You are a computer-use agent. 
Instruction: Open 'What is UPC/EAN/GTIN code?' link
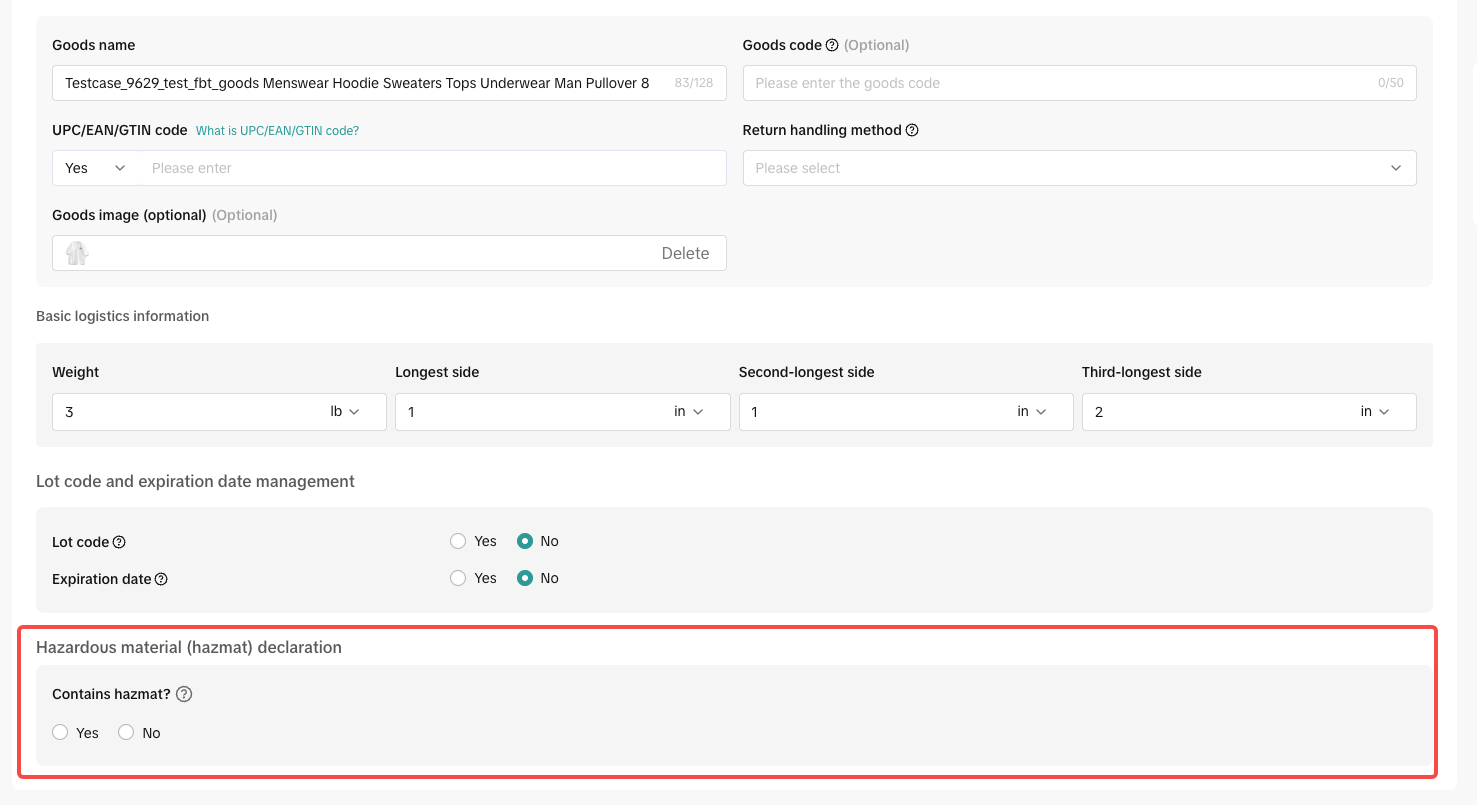pyautogui.click(x=277, y=131)
